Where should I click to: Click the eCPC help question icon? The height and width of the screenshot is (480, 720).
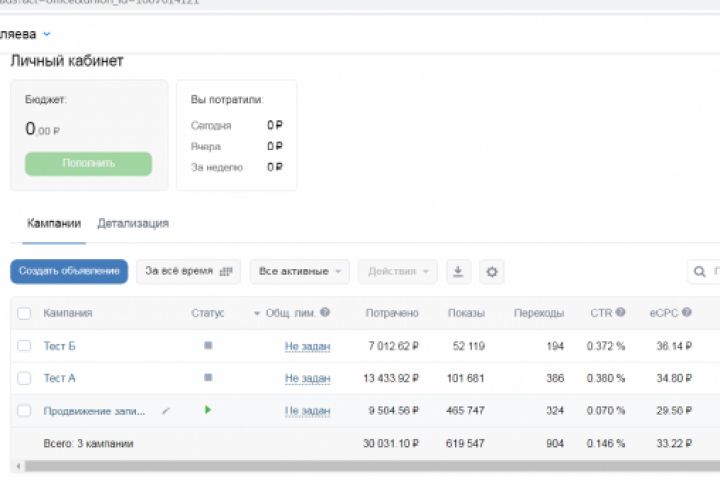coord(687,313)
